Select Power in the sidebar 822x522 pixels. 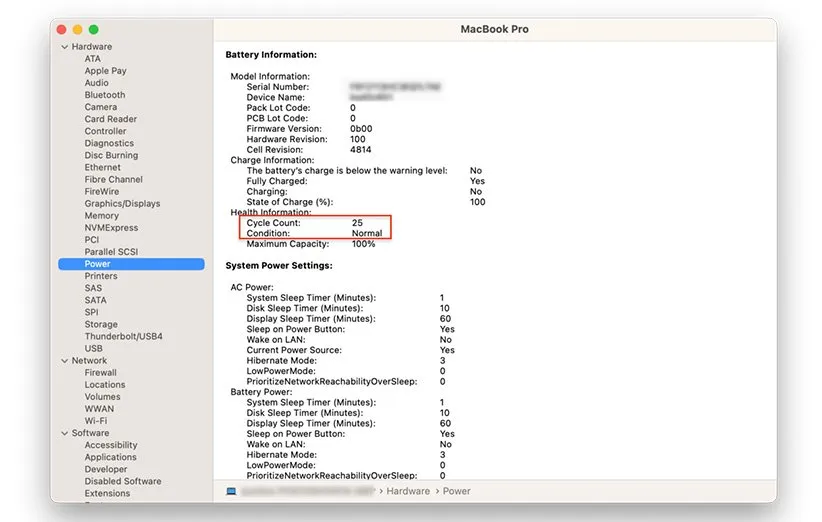click(x=98, y=264)
